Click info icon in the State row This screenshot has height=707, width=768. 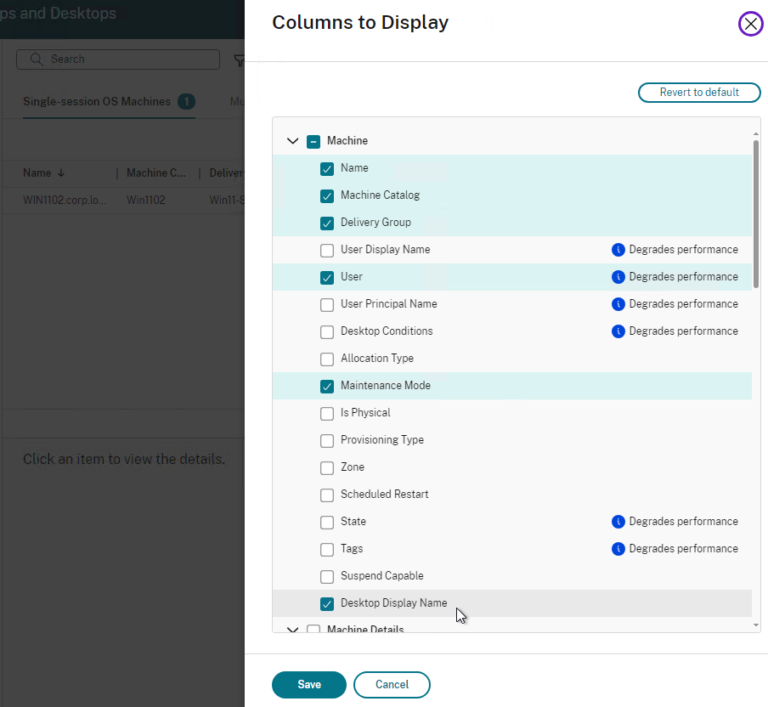point(618,522)
